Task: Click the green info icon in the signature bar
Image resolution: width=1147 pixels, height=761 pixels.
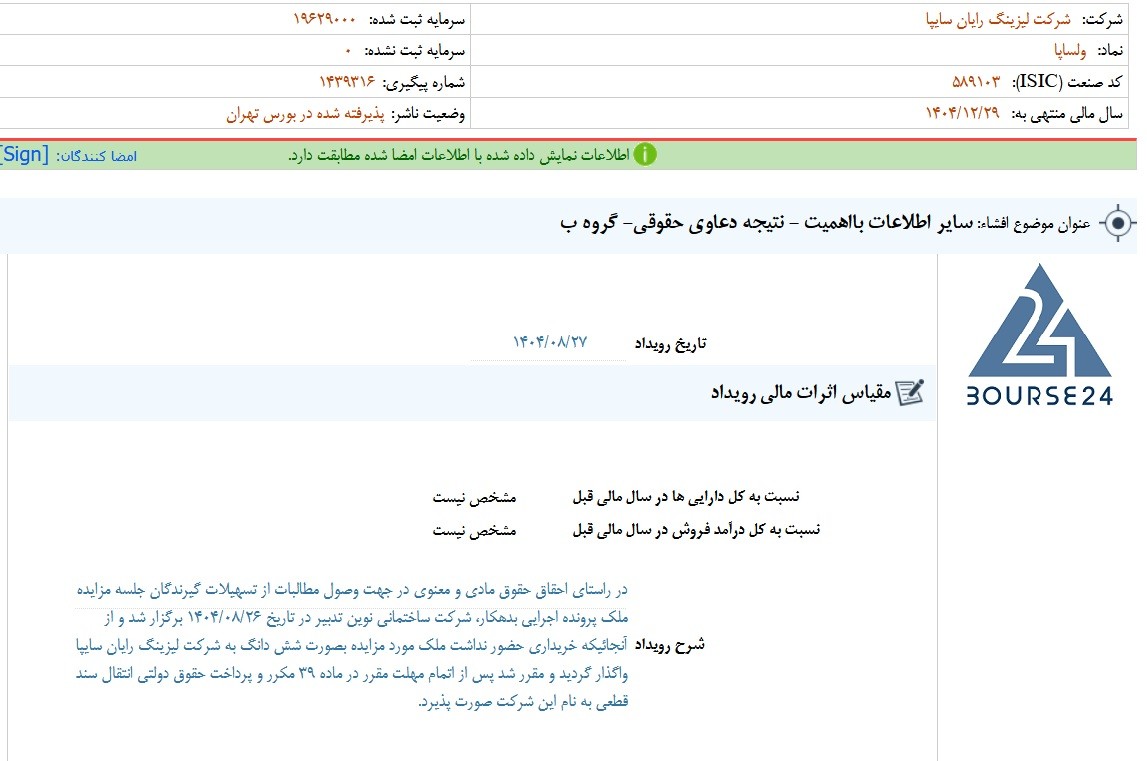Action: [644, 154]
